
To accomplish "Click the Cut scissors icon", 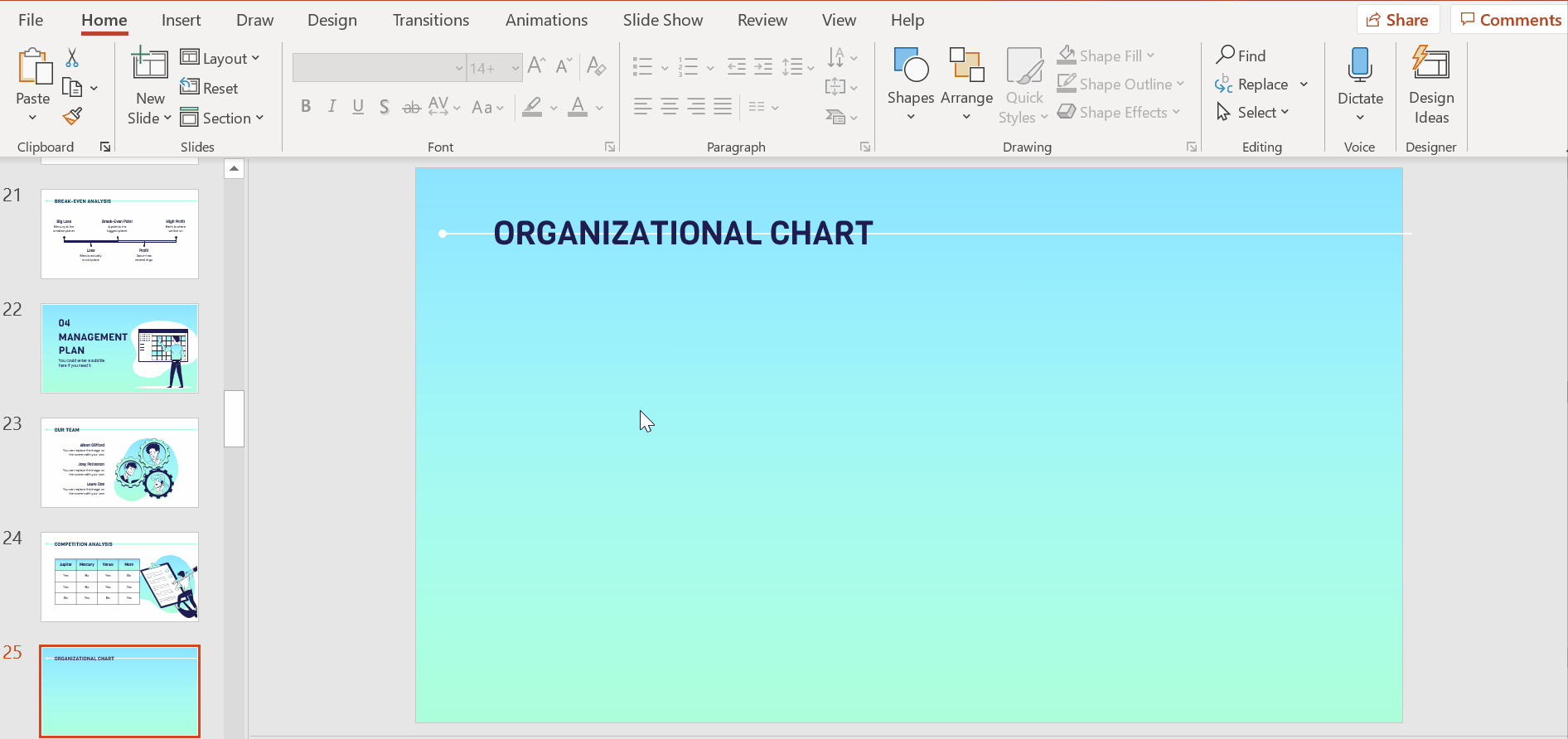I will [72, 58].
